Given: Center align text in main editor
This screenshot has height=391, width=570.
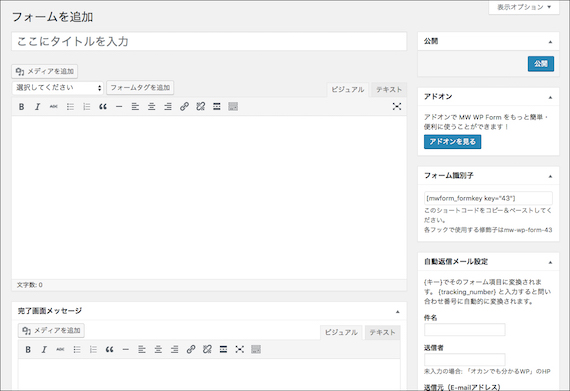Looking at the screenshot, I should 152,106.
